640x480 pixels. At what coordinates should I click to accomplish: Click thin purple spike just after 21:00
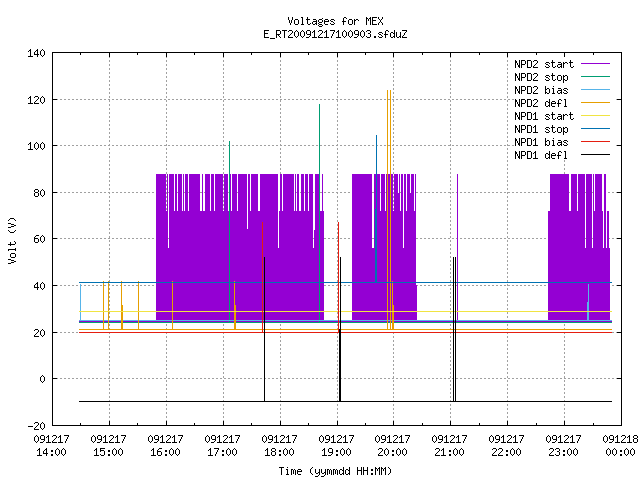pos(458,247)
